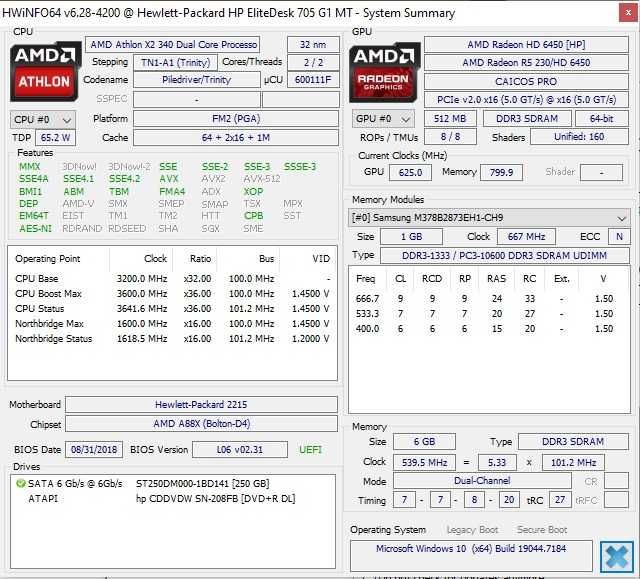The width and height of the screenshot is (640, 579).
Task: Select the CPU Boost Max row
Action: pos(172,294)
